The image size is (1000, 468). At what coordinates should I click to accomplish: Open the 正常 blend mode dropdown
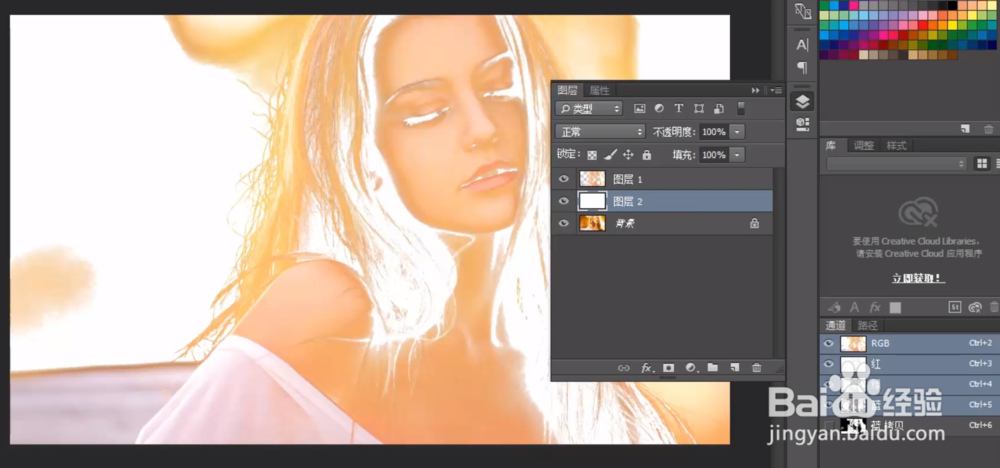tap(601, 132)
